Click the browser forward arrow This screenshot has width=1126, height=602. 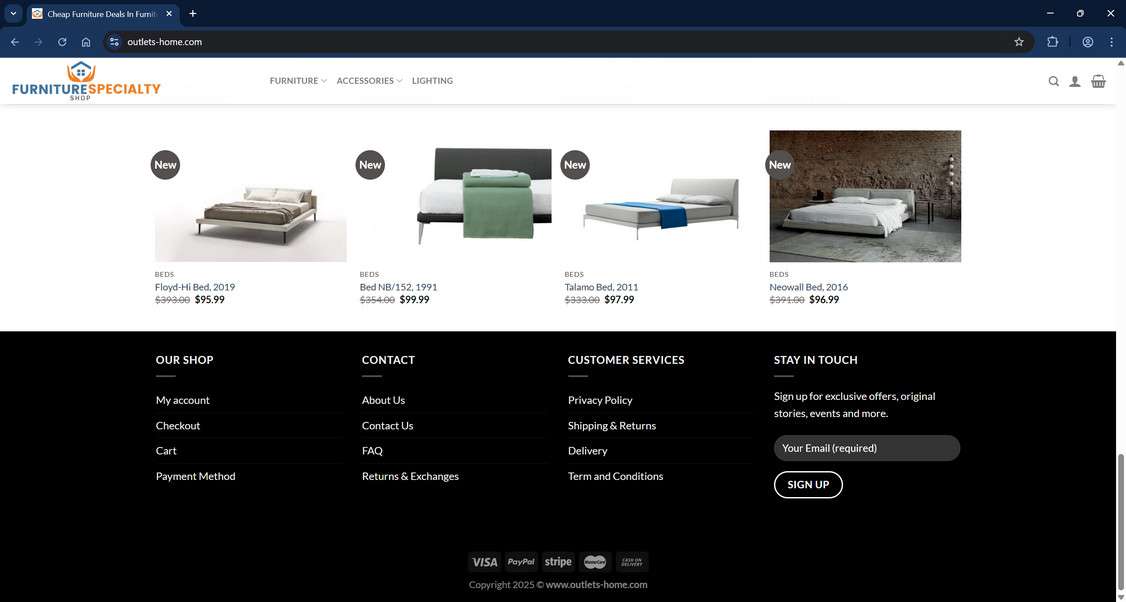38,42
